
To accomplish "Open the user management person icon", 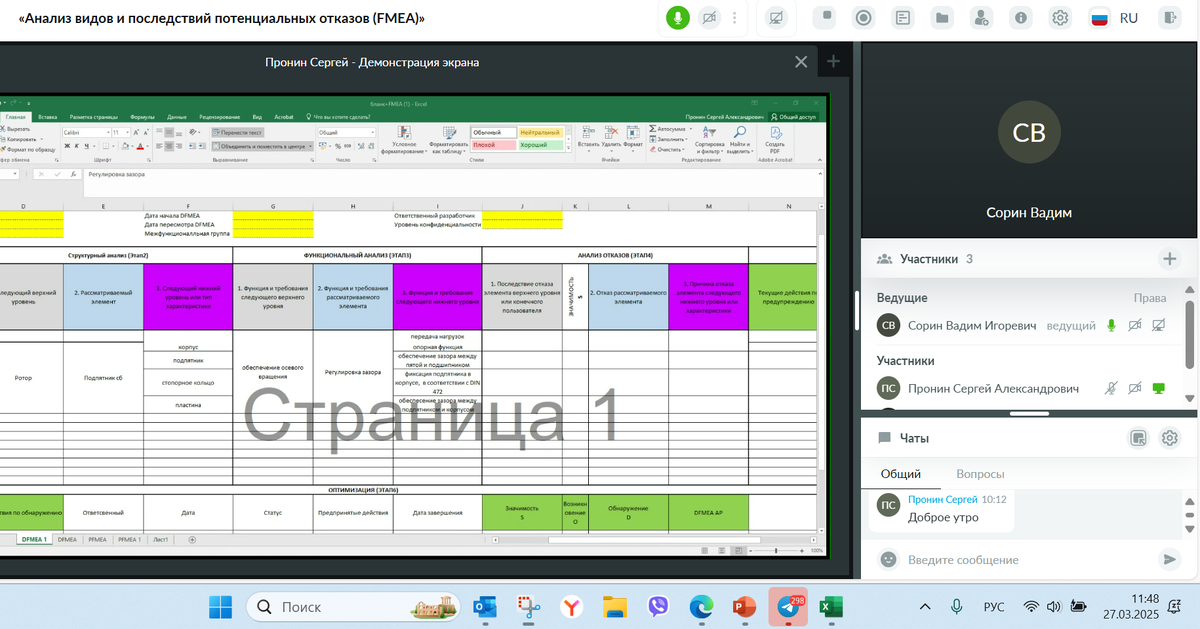I will pyautogui.click(x=981, y=18).
